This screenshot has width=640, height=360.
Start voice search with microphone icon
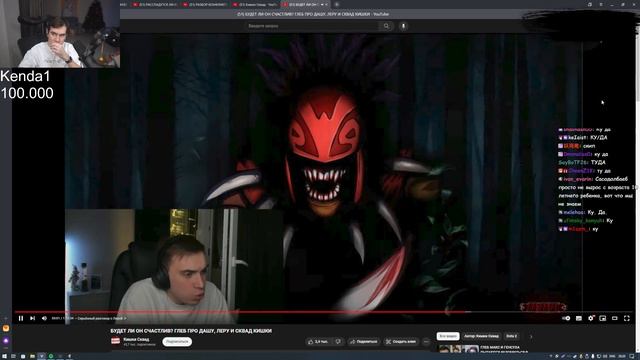[x=403, y=26]
